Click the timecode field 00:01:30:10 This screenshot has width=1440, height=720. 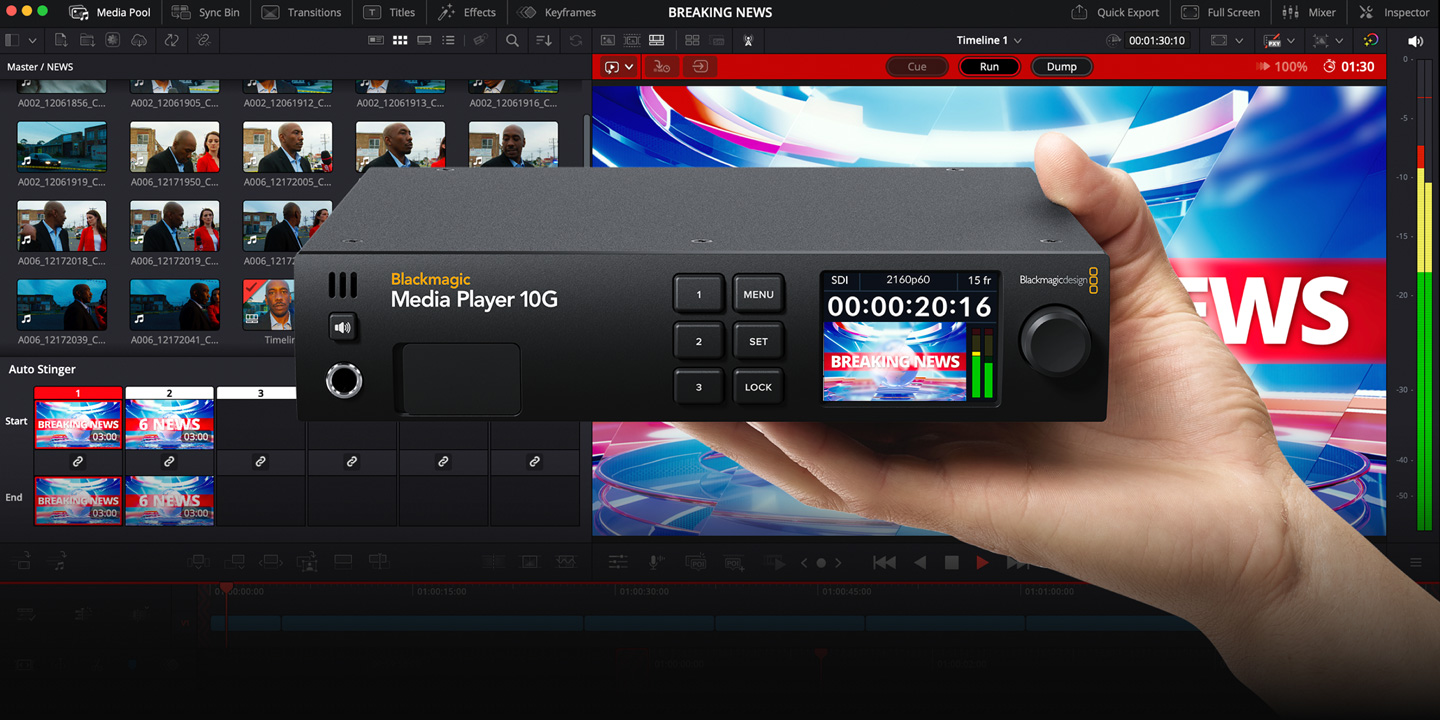coord(1157,40)
